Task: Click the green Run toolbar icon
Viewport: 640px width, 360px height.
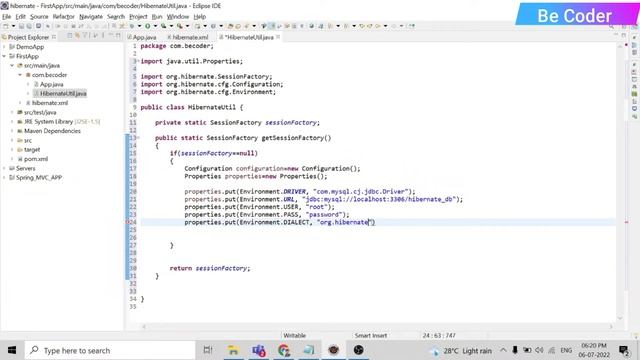Action: tap(147, 26)
